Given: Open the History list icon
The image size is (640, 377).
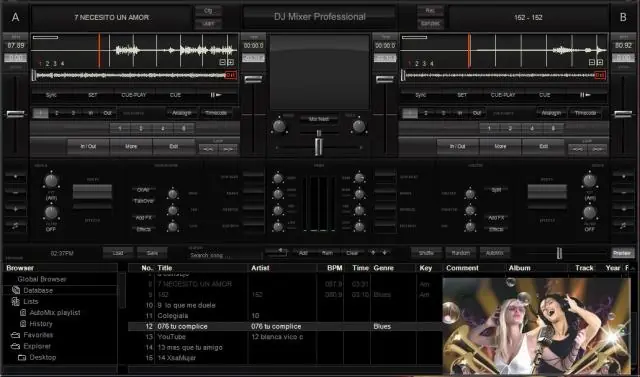Looking at the screenshot, I should pyautogui.click(x=23, y=324).
